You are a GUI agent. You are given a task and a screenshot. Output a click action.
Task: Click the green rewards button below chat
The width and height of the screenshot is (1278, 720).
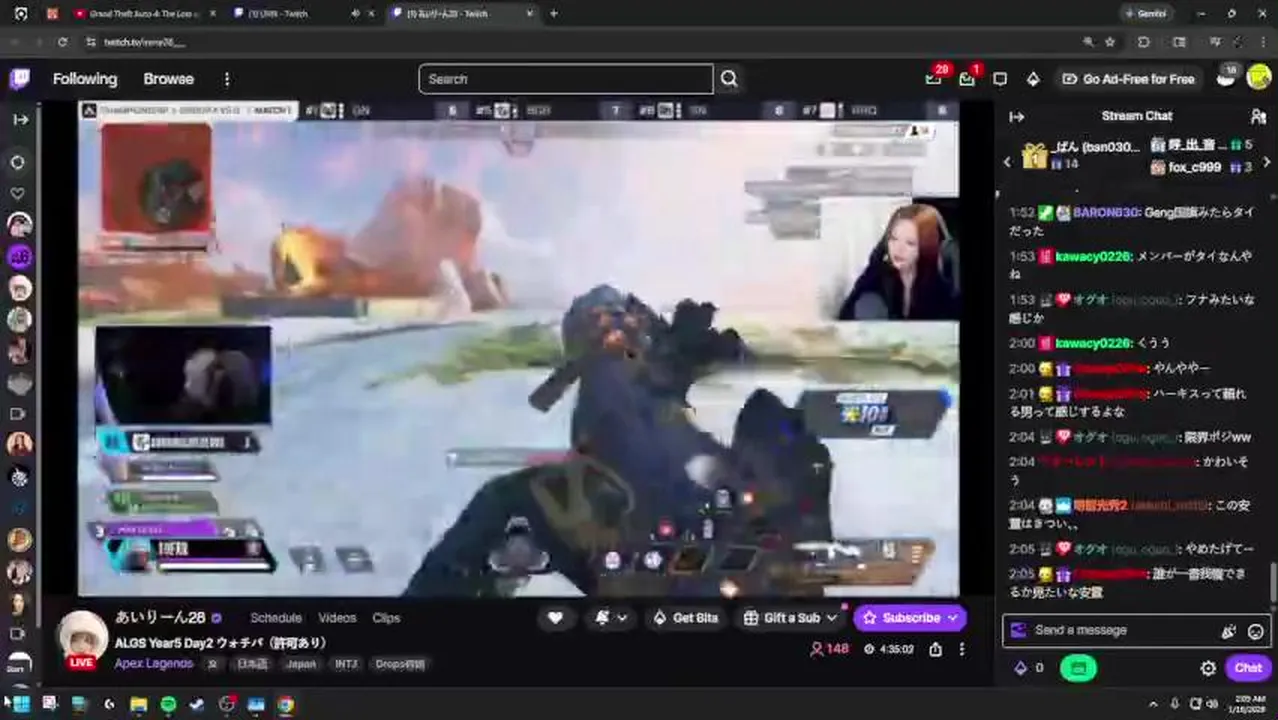click(x=1078, y=668)
